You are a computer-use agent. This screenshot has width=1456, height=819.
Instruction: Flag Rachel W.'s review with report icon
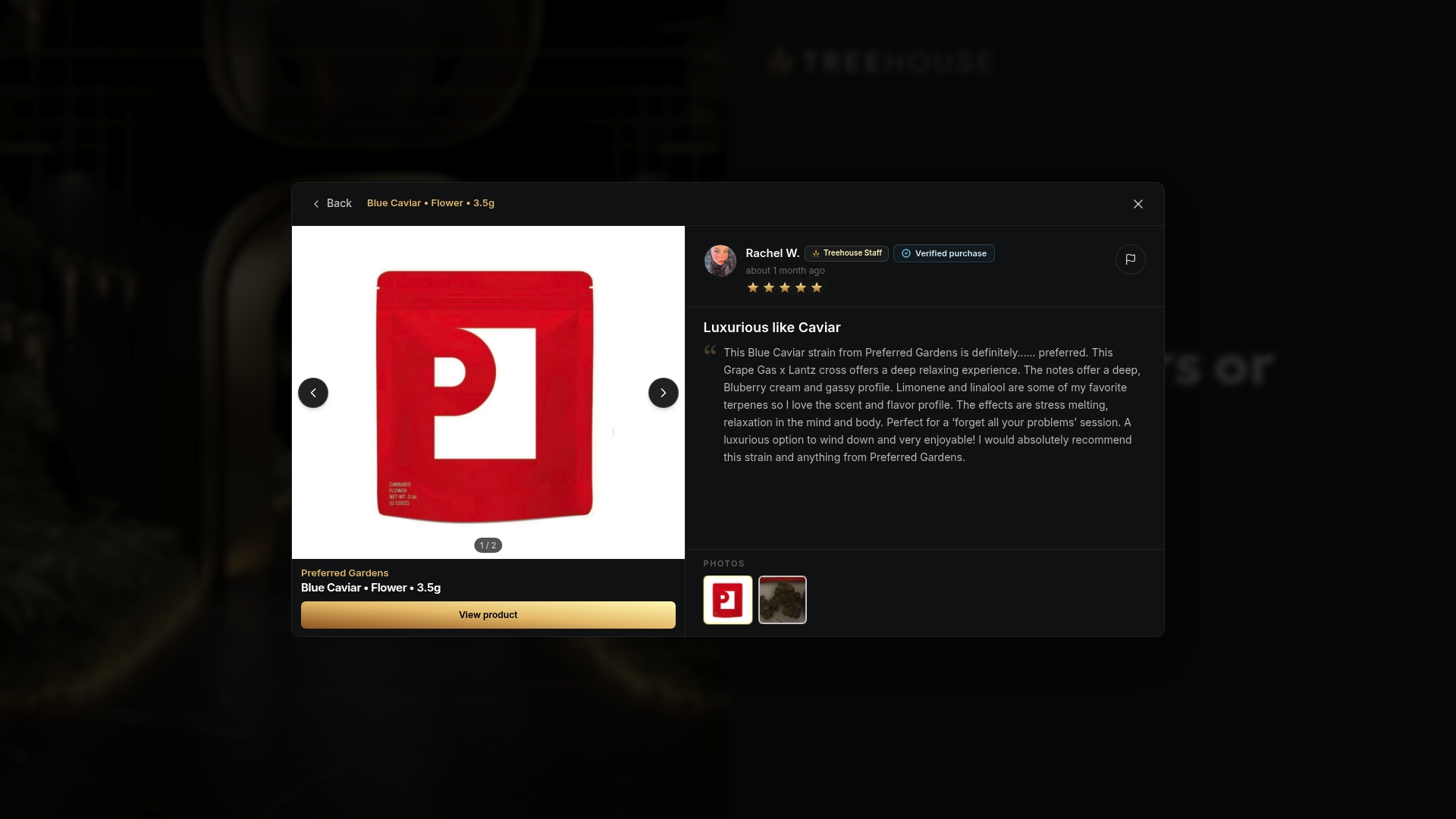pos(1131,259)
